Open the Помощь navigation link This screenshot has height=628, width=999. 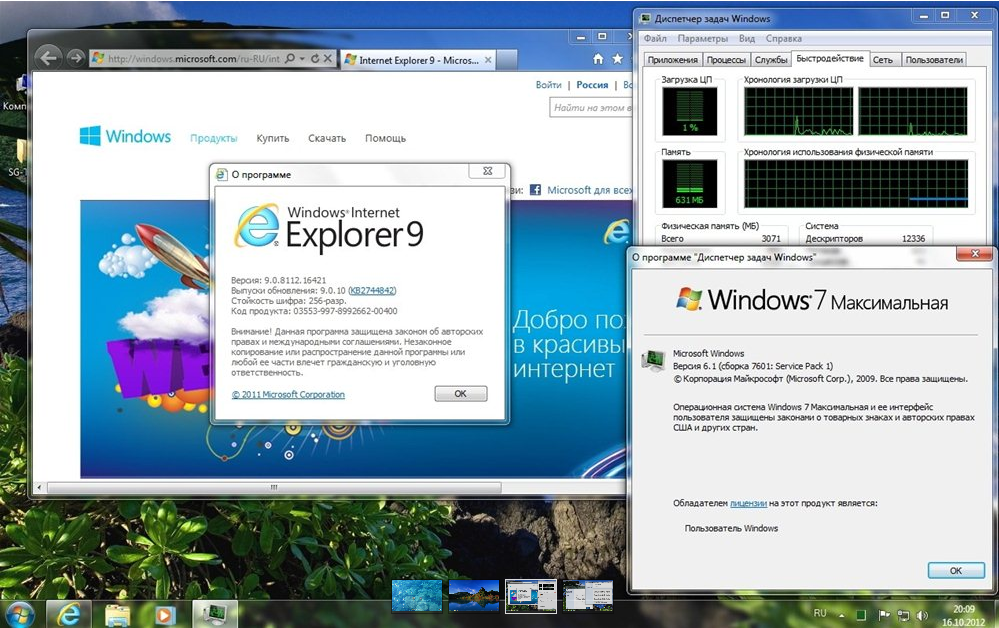(385, 138)
